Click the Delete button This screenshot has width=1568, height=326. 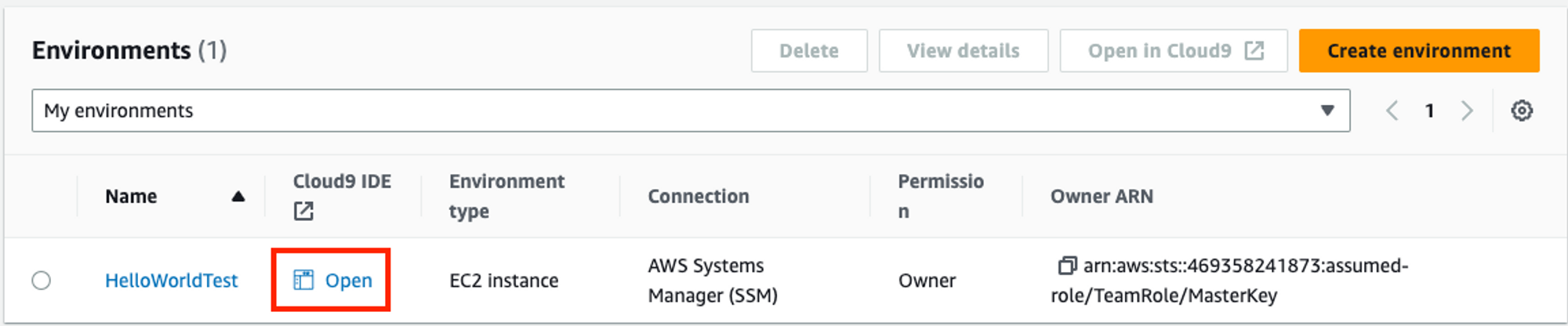point(808,51)
